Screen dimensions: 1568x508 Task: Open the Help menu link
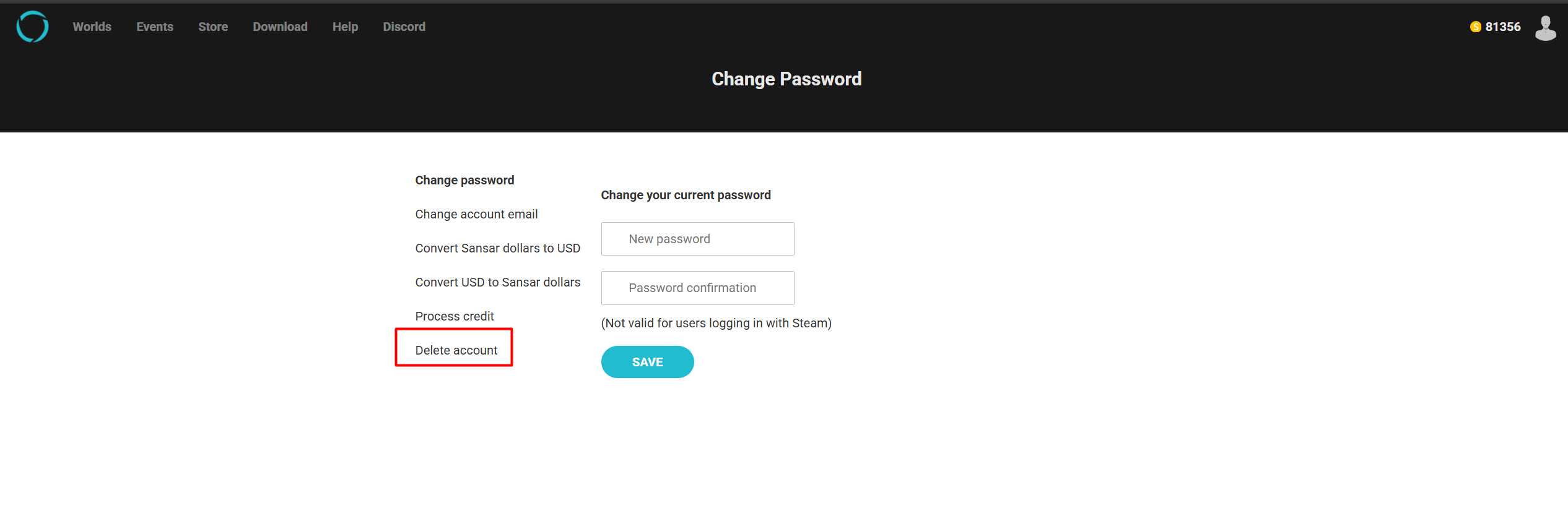click(345, 27)
